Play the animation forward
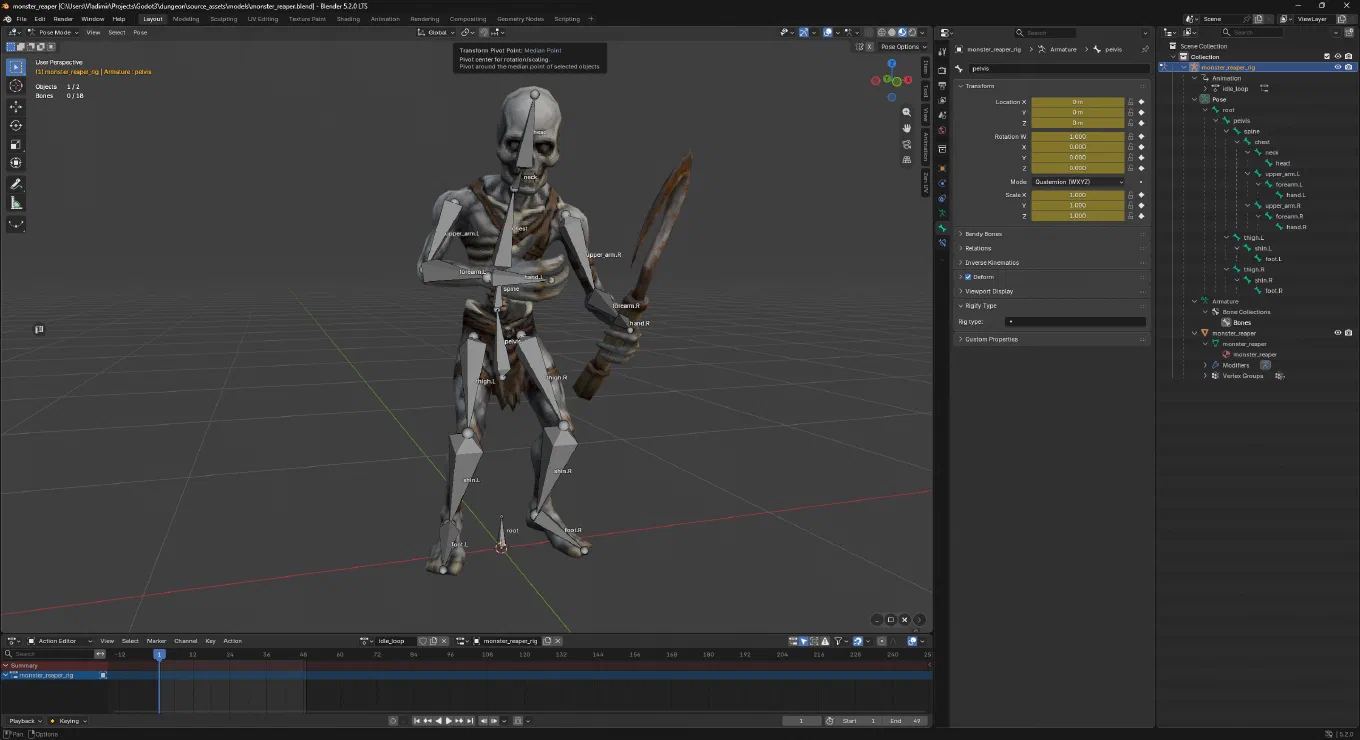Viewport: 1360px width, 740px height. pyautogui.click(x=448, y=721)
